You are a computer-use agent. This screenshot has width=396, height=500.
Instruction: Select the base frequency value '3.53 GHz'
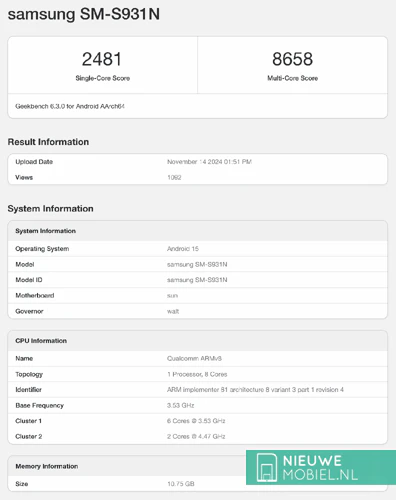[x=181, y=406]
